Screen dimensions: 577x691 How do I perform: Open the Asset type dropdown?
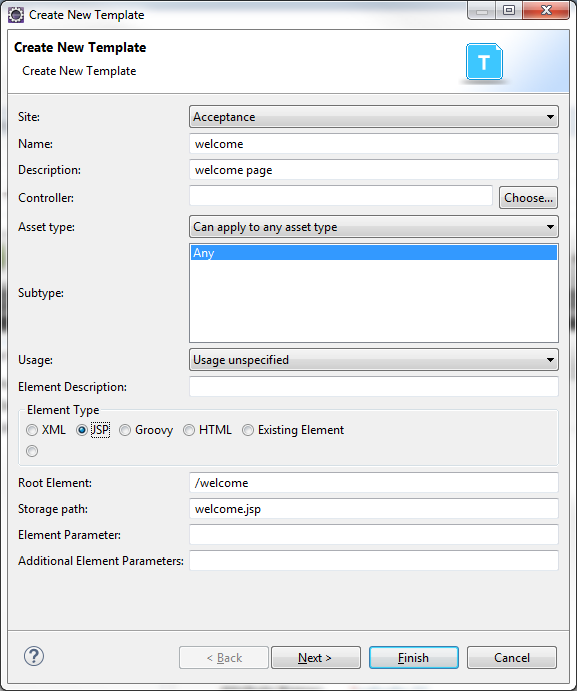pyautogui.click(x=374, y=227)
